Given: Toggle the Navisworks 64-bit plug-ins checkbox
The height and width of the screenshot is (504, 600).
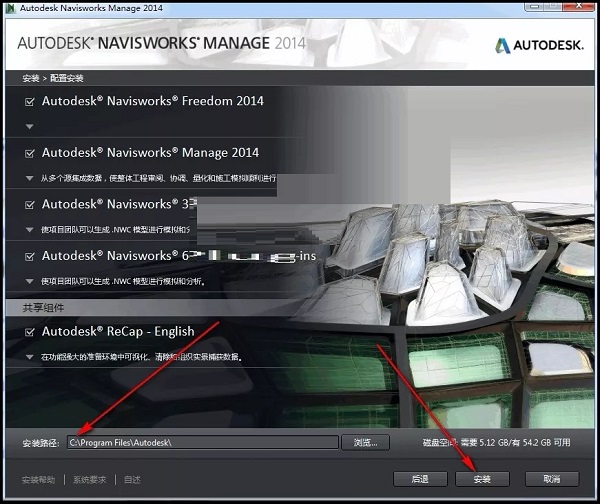Looking at the screenshot, I should click(x=29, y=256).
